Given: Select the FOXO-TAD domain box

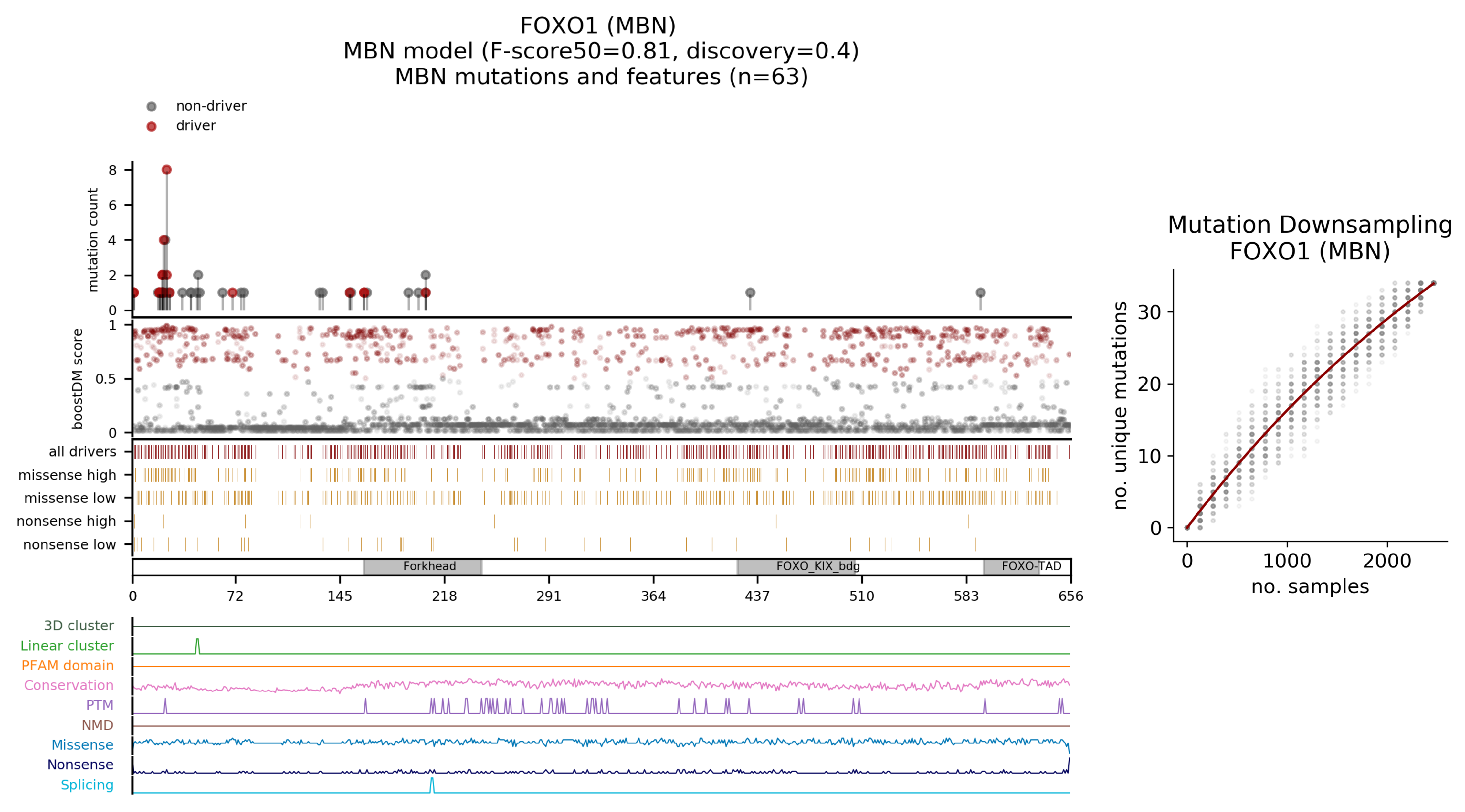Looking at the screenshot, I should [x=1012, y=566].
